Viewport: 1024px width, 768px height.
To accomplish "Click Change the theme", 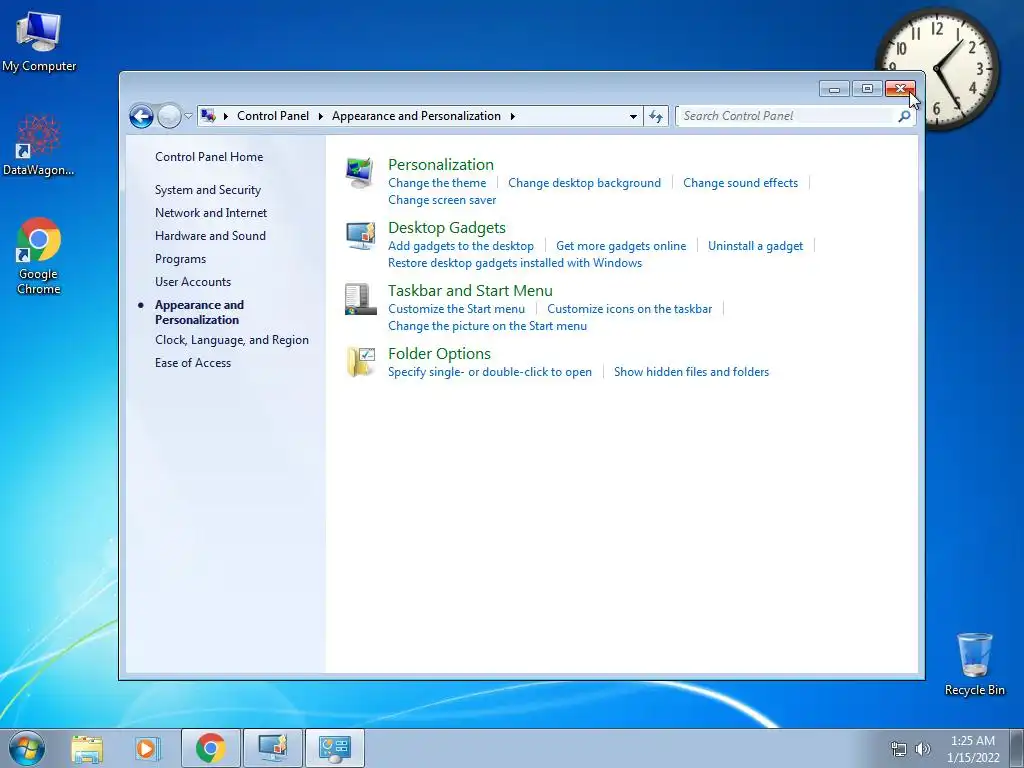I will coord(437,183).
